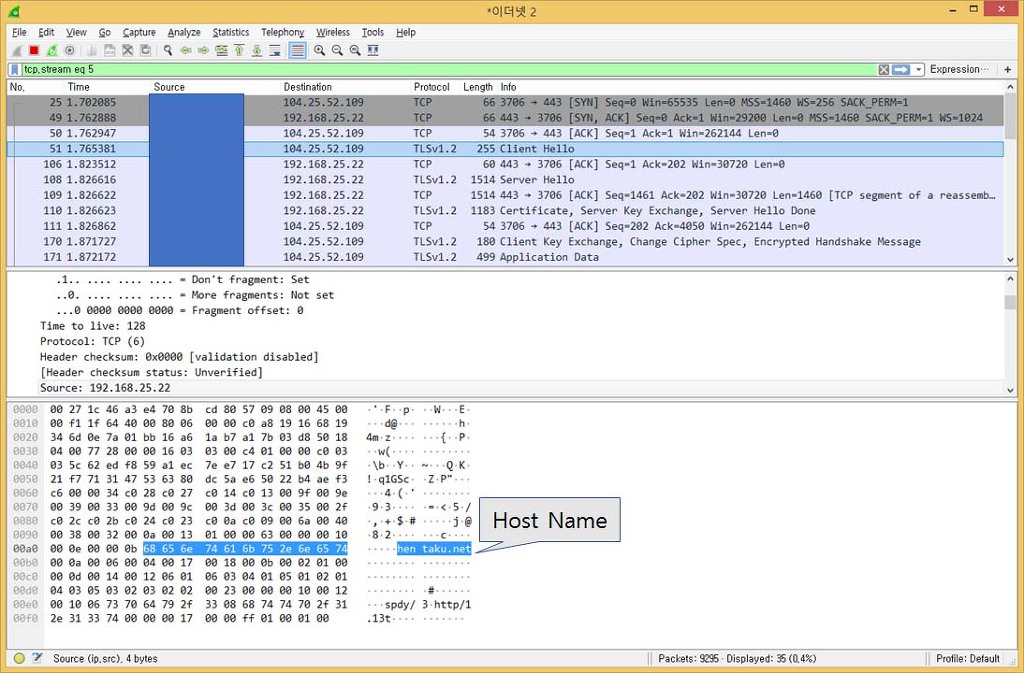Restart the current capture
The image size is (1024, 673).
pyautogui.click(x=52, y=50)
